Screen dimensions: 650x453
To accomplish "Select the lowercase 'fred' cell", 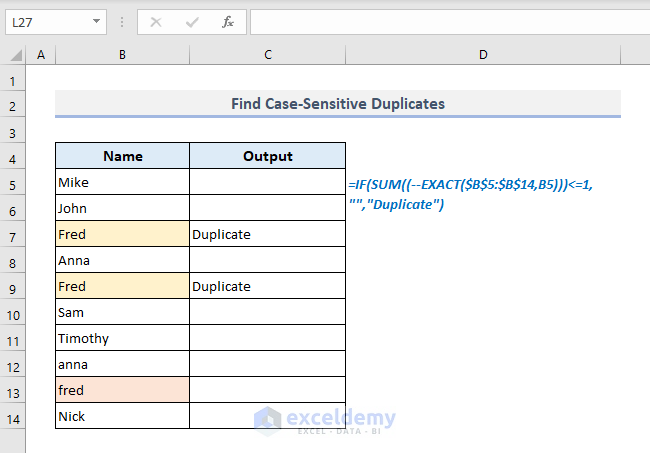I will 122,391.
